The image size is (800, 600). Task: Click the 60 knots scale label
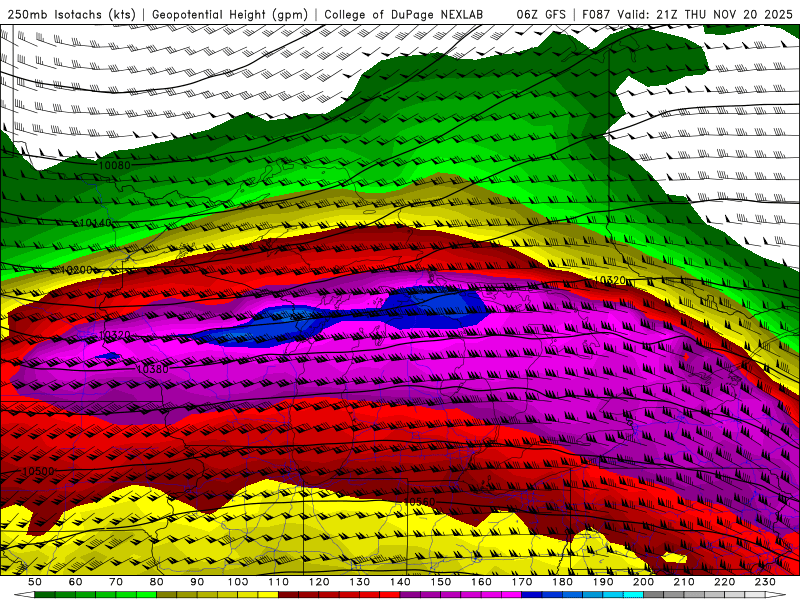pos(75,582)
